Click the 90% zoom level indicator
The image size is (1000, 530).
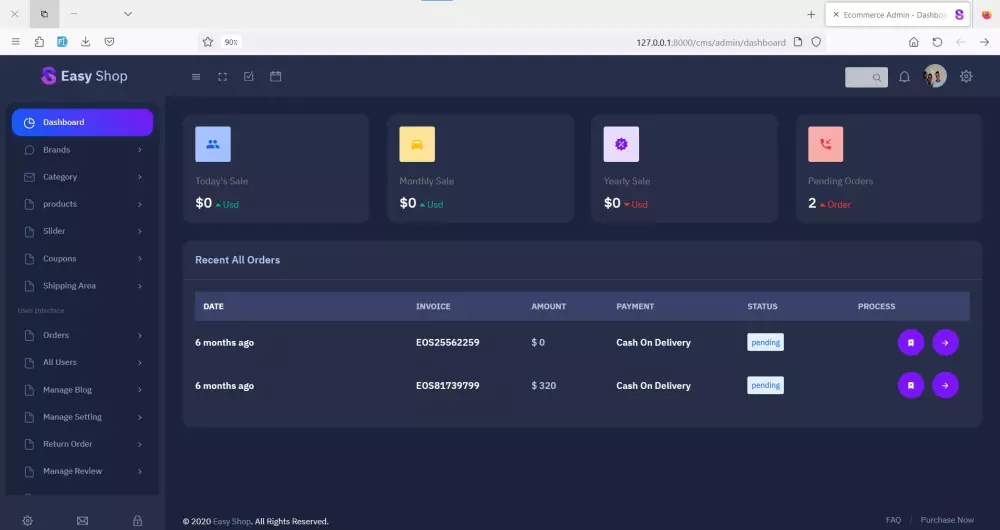pyautogui.click(x=231, y=42)
